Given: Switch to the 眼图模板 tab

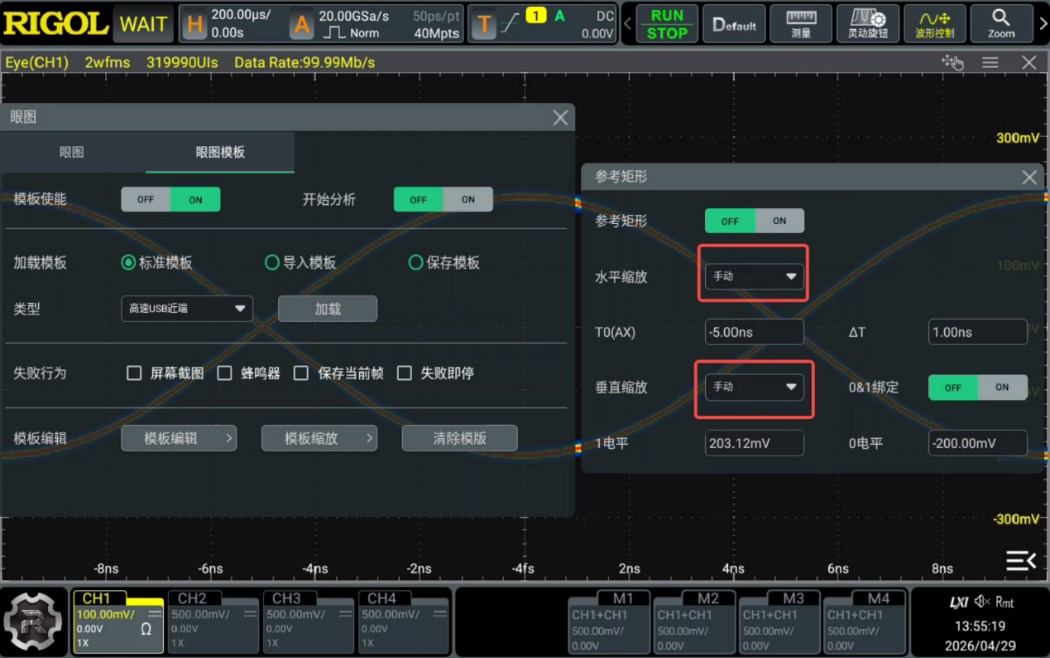Looking at the screenshot, I should [220, 152].
